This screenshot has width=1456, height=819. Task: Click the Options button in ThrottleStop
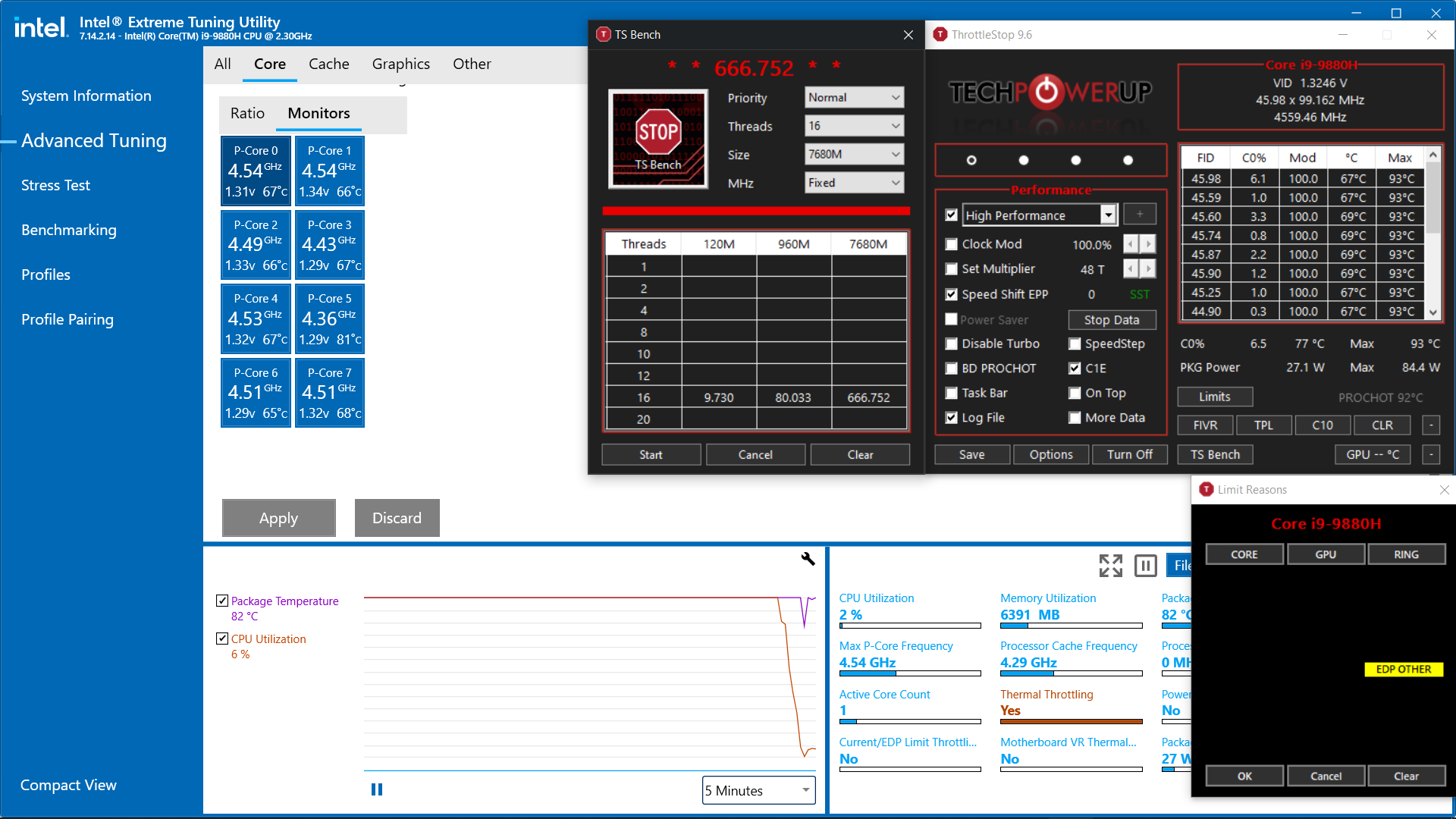pos(1051,454)
